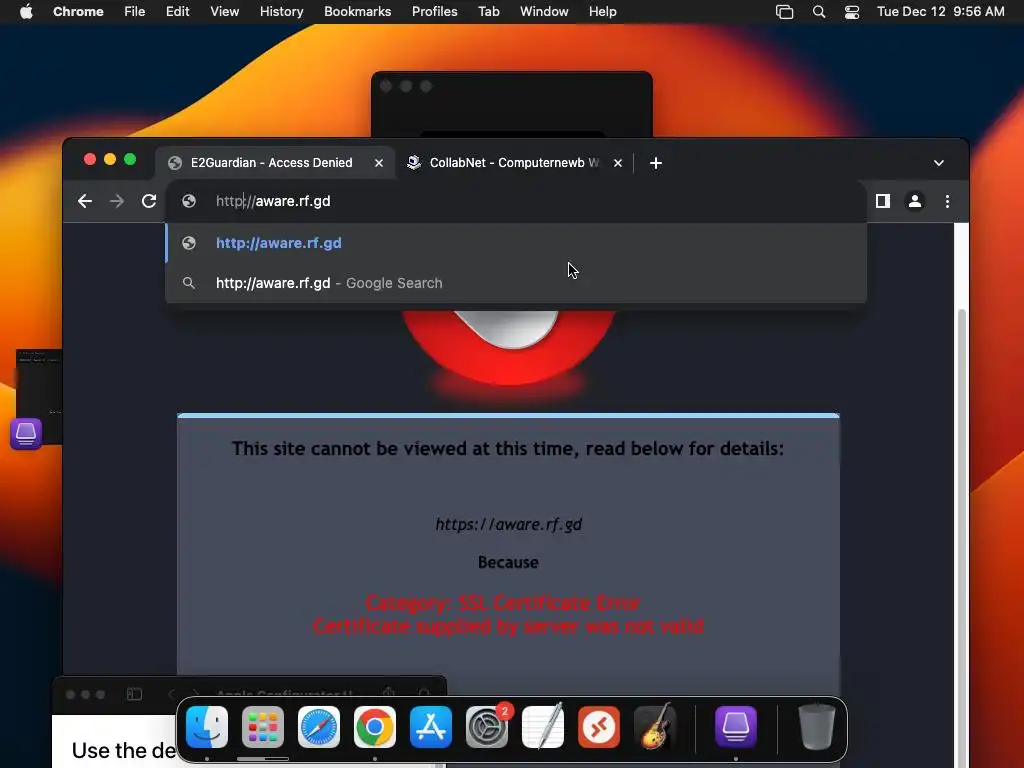Viewport: 1024px width, 768px height.
Task: Choose the Google Search suggestion for aware.rf.gd
Action: tap(516, 283)
